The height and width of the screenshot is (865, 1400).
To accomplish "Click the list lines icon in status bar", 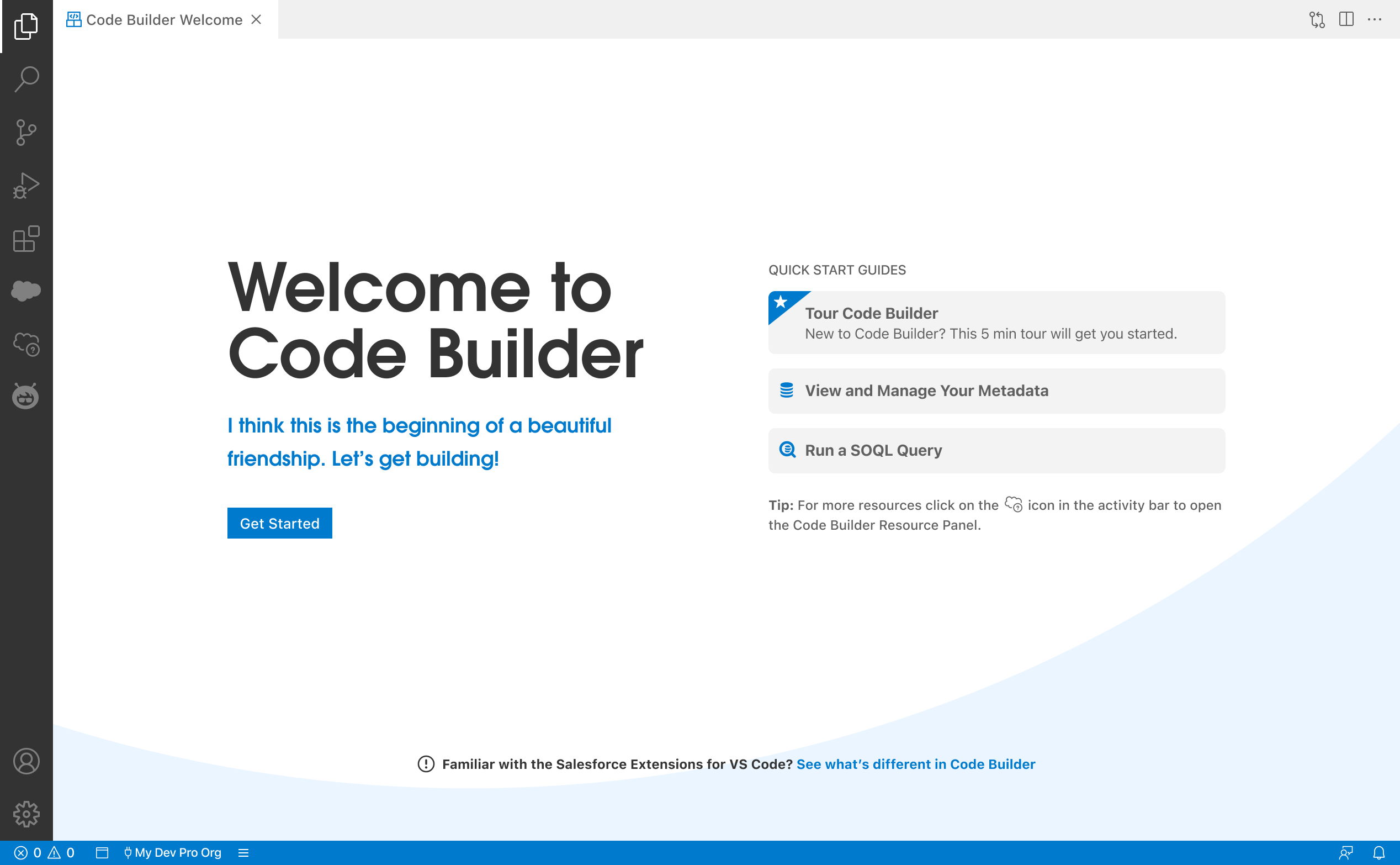I will tap(243, 852).
